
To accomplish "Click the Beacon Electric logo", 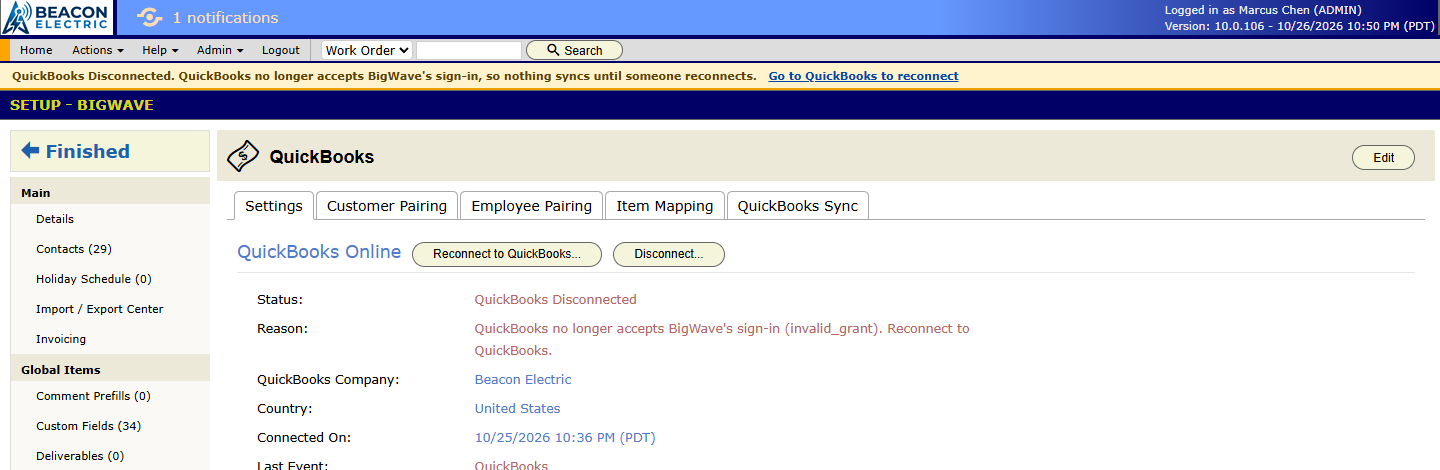I will tap(56, 17).
